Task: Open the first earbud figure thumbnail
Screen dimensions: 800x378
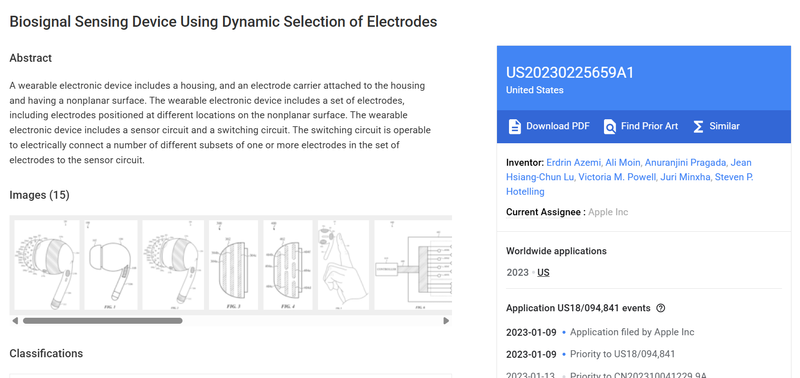Action: 47,265
